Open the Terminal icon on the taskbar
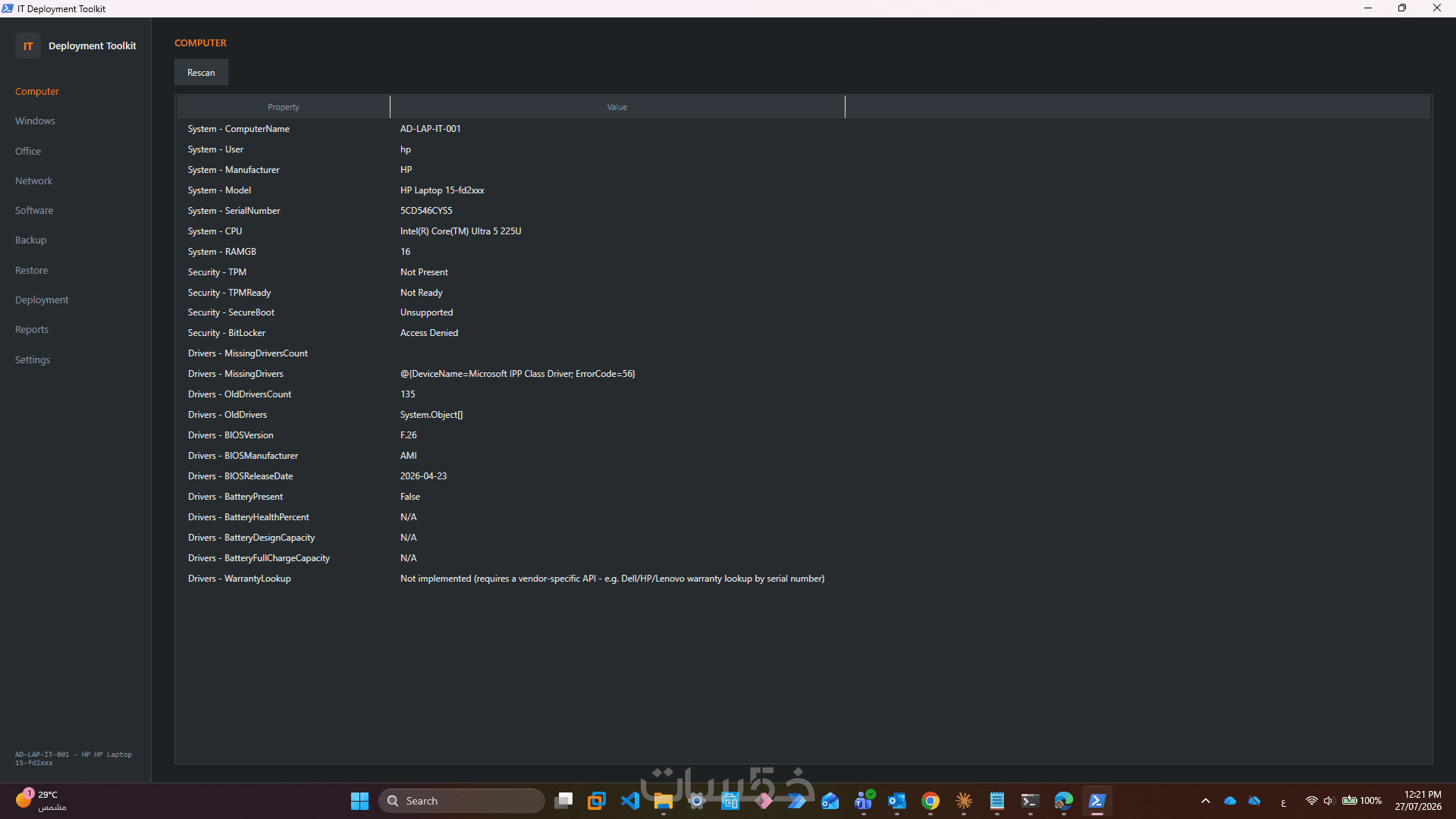Screen dimensions: 1456x819 (1031, 801)
